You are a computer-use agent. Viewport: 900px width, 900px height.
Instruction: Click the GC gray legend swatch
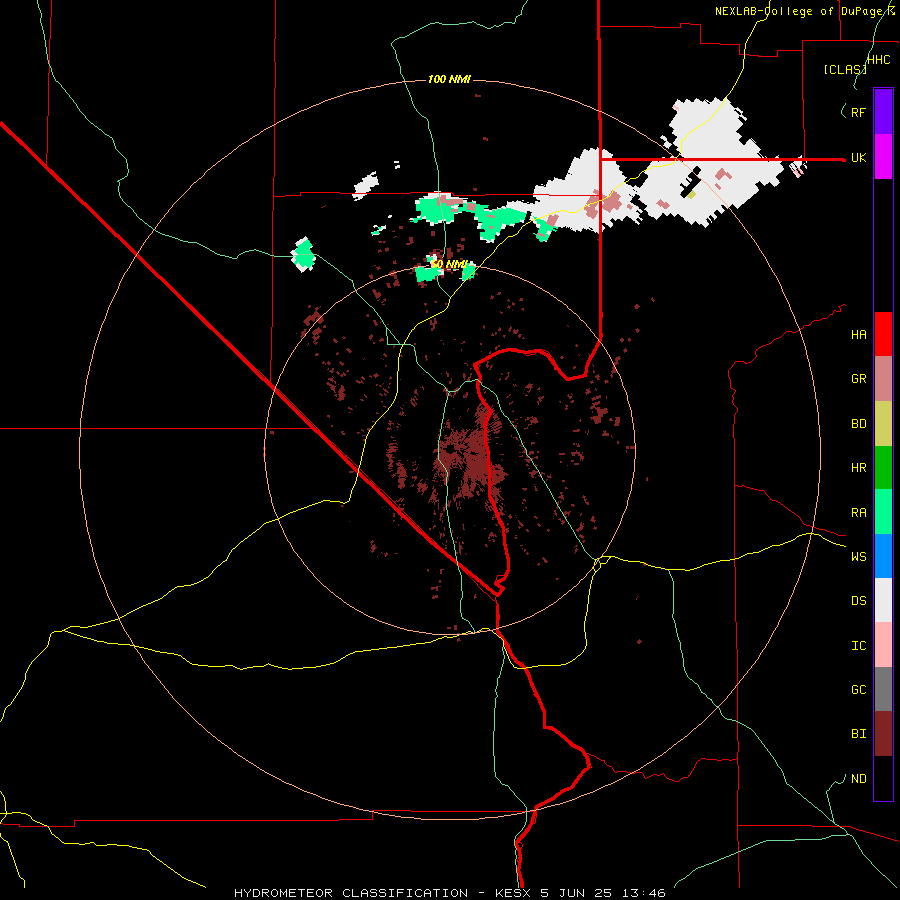click(x=883, y=689)
